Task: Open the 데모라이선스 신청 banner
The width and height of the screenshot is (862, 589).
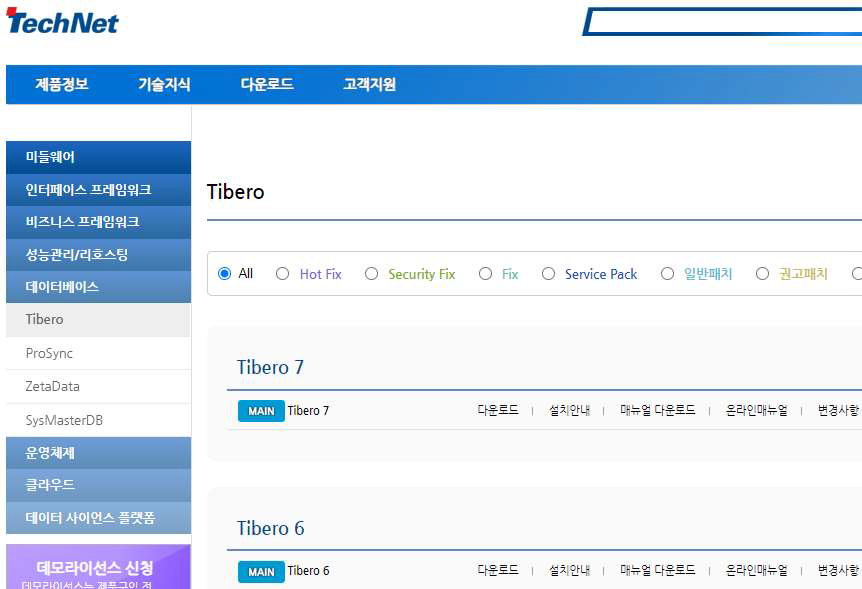Action: coord(98,567)
